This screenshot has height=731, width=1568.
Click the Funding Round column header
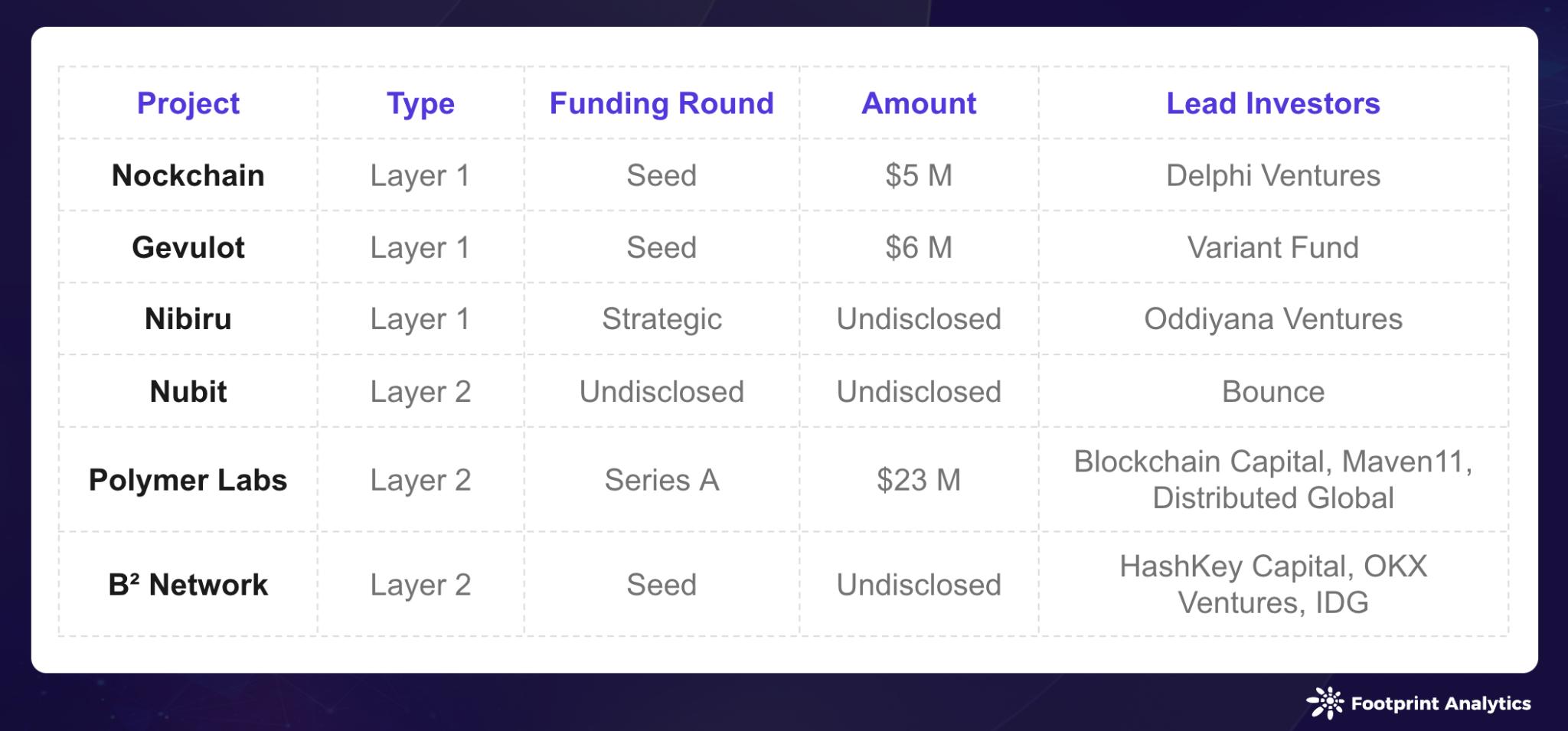661,103
